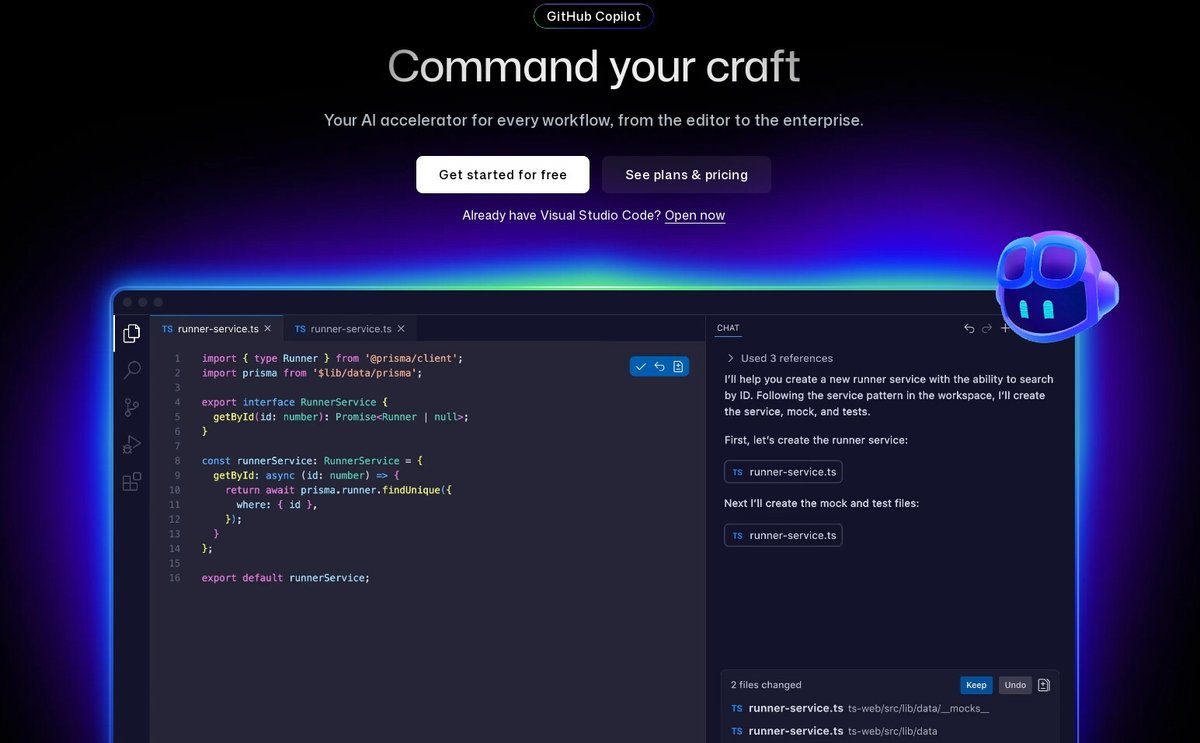Open the diff file icon next to Undo

point(1043,685)
